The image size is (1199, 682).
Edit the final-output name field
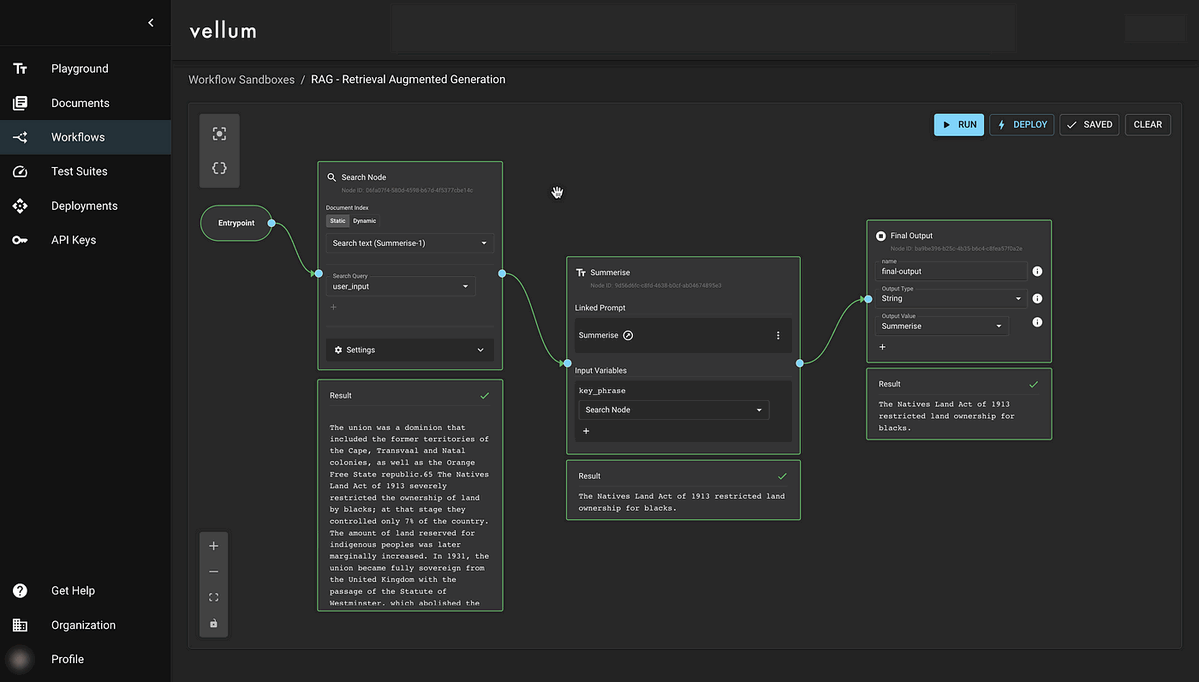[950, 271]
